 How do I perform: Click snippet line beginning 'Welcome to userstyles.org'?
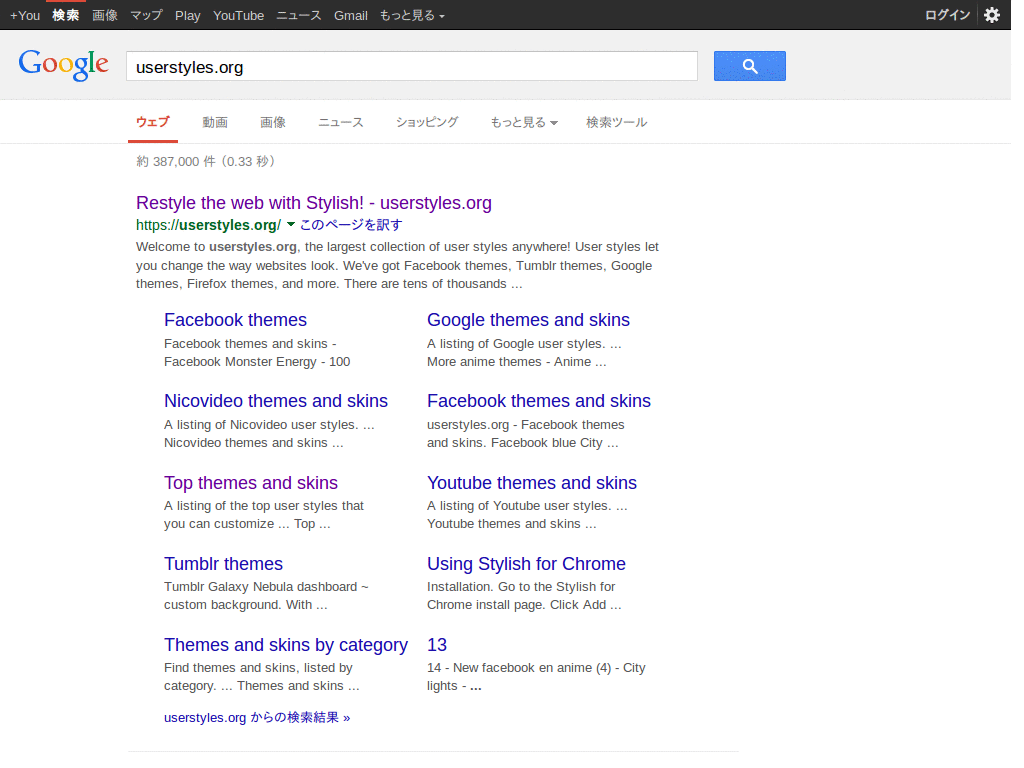[397, 247]
